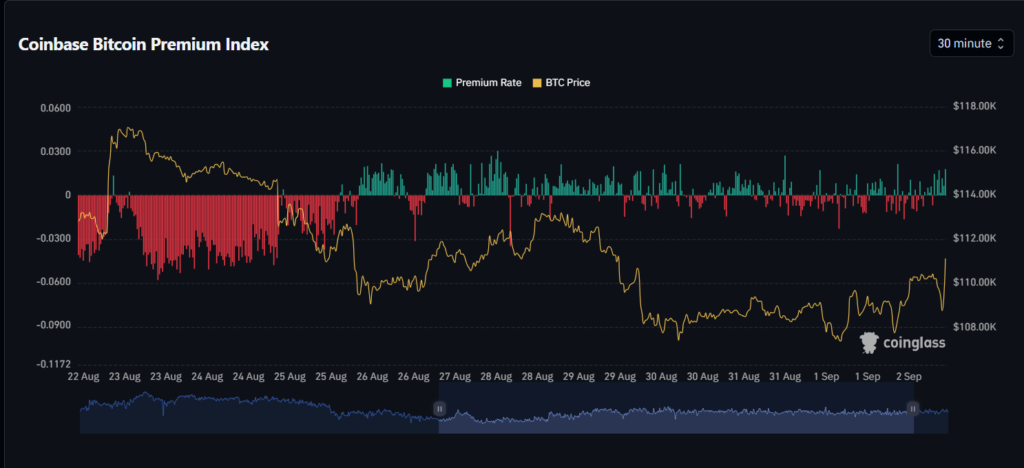Click the $110.00K price axis label
This screenshot has width=1024, height=468.
[975, 283]
